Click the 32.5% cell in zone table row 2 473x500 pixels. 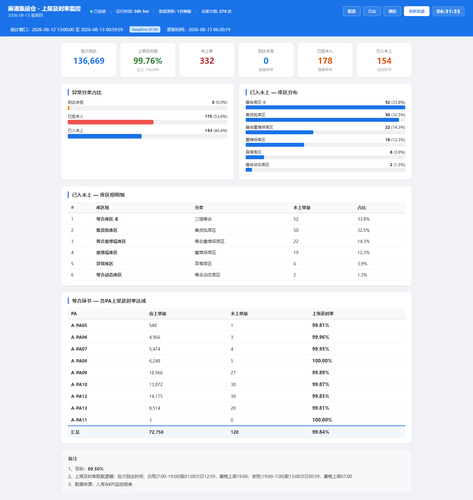pos(363,230)
